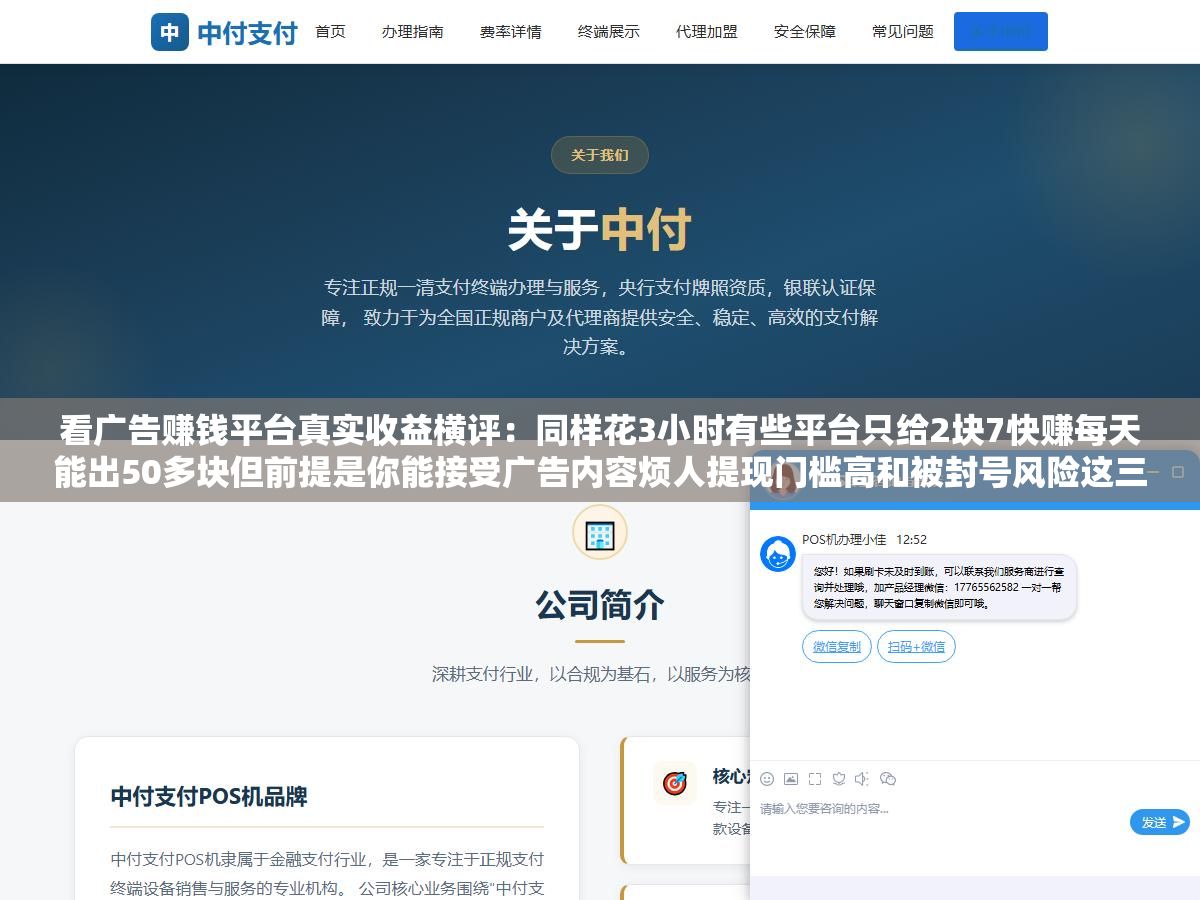Screen dimensions: 1200x900
Task: Click the hero paragraph starting 专注正规一清支付终端
Action: [599, 317]
